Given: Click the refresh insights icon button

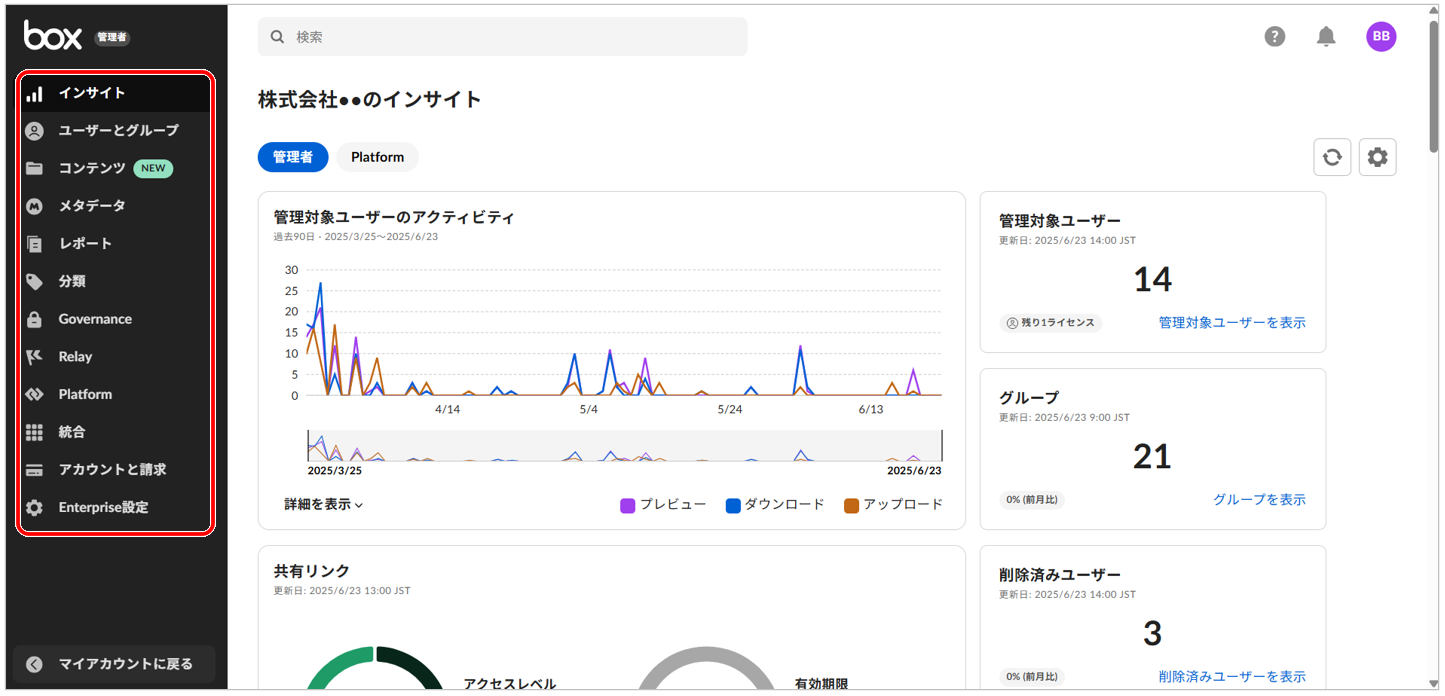Looking at the screenshot, I should click(x=1332, y=157).
